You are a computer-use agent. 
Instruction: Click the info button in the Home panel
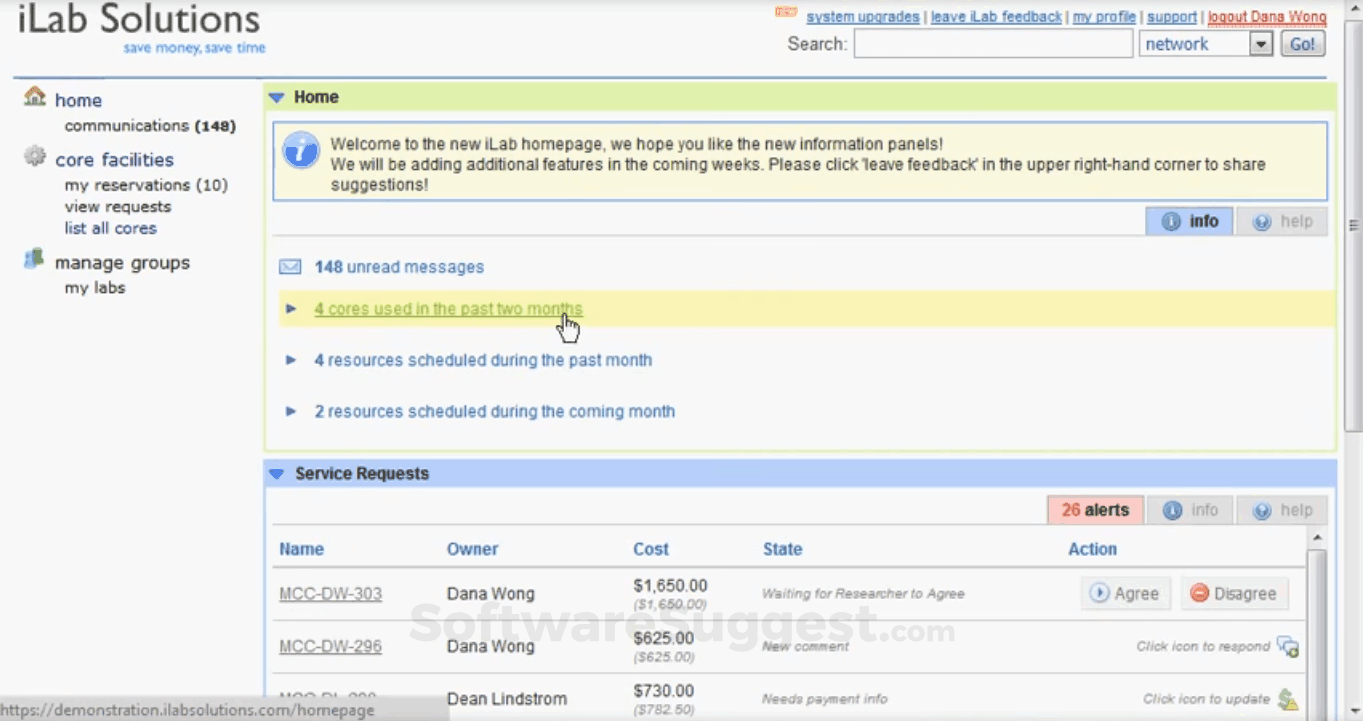tap(1189, 221)
